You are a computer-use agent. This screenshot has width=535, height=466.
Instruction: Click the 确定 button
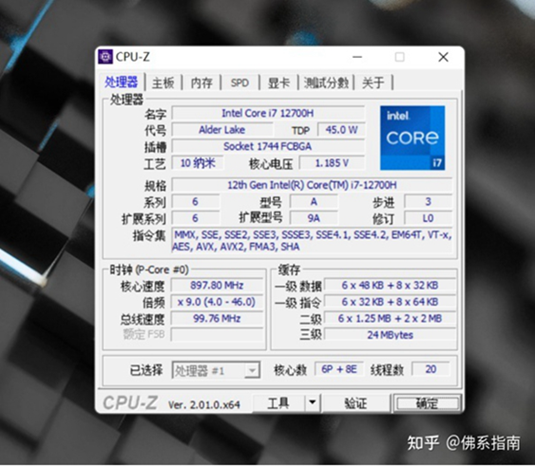[x=427, y=403]
